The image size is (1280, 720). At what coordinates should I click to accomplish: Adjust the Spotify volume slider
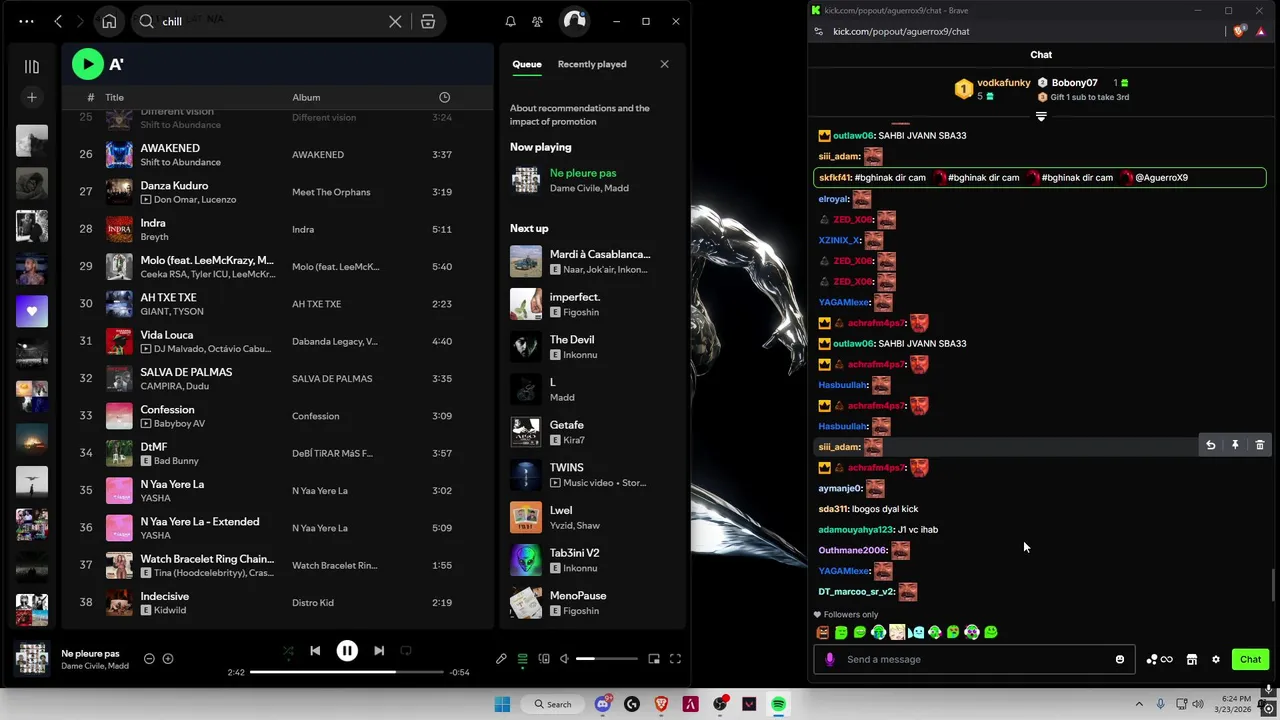tap(606, 659)
